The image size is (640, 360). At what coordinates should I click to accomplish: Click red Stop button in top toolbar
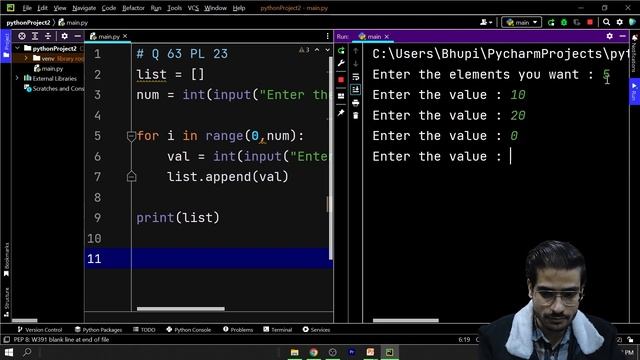(590, 22)
